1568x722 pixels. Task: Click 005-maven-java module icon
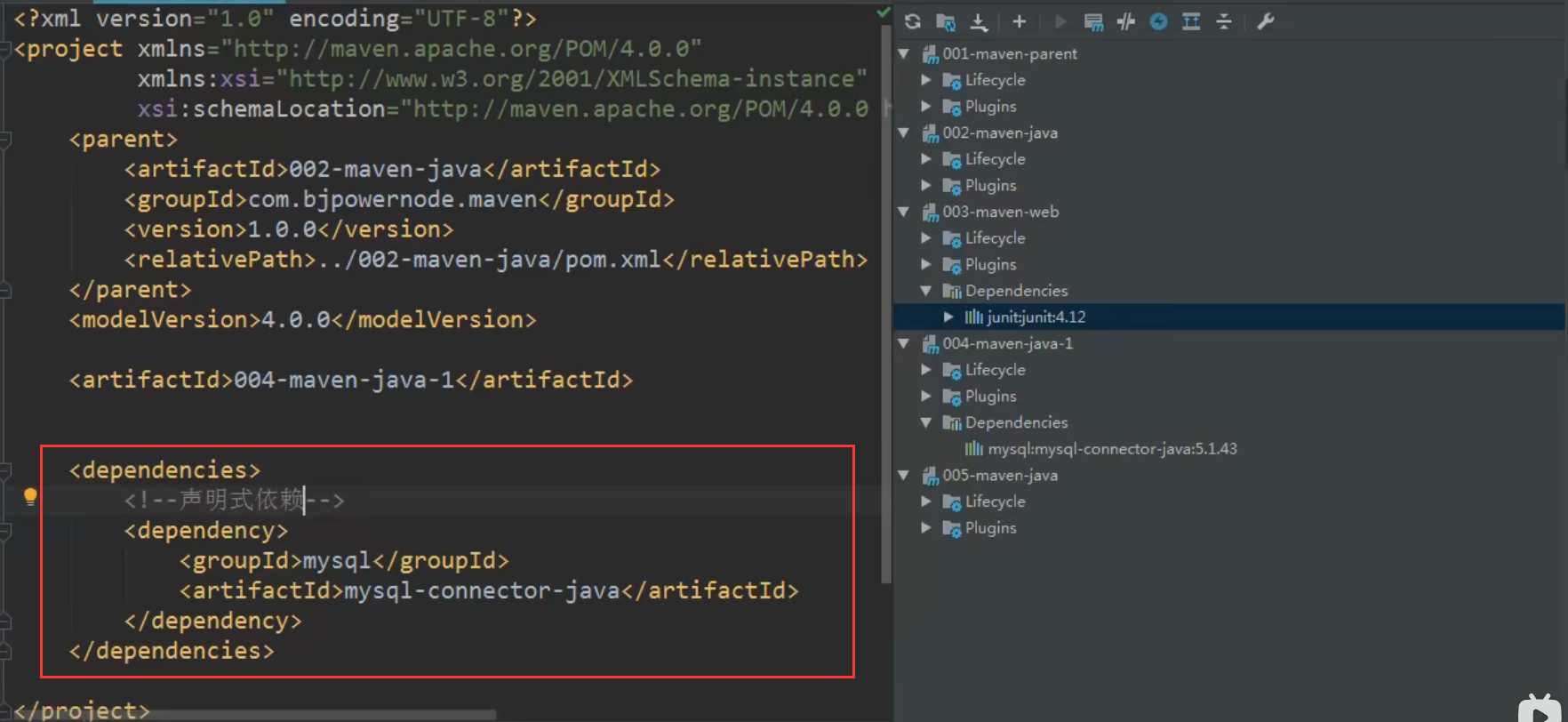(x=930, y=476)
